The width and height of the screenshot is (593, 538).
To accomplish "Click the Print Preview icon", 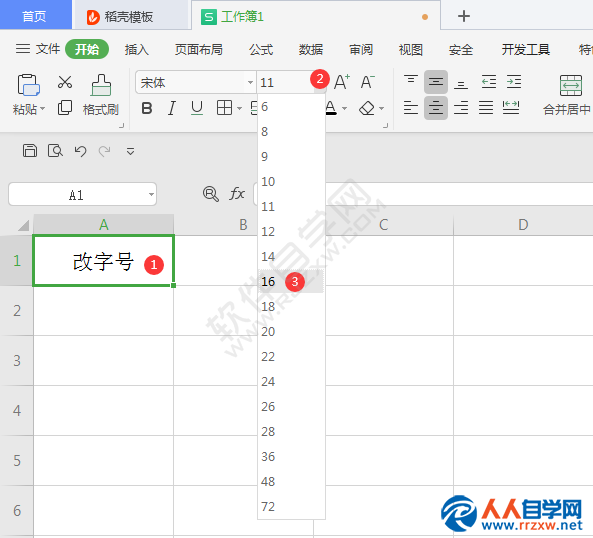I will (55, 150).
